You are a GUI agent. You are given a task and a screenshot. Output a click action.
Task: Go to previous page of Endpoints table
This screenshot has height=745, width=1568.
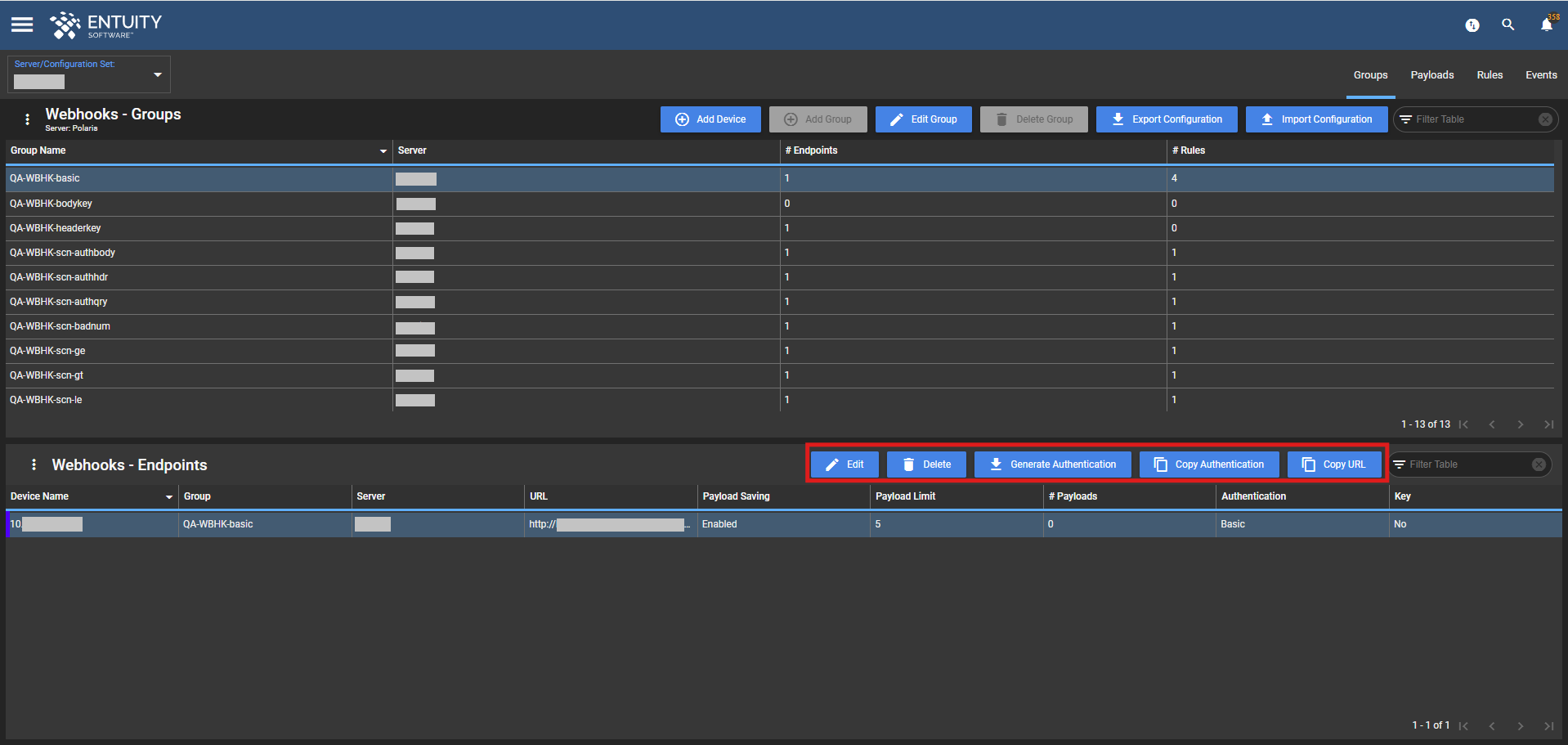pos(1492,725)
